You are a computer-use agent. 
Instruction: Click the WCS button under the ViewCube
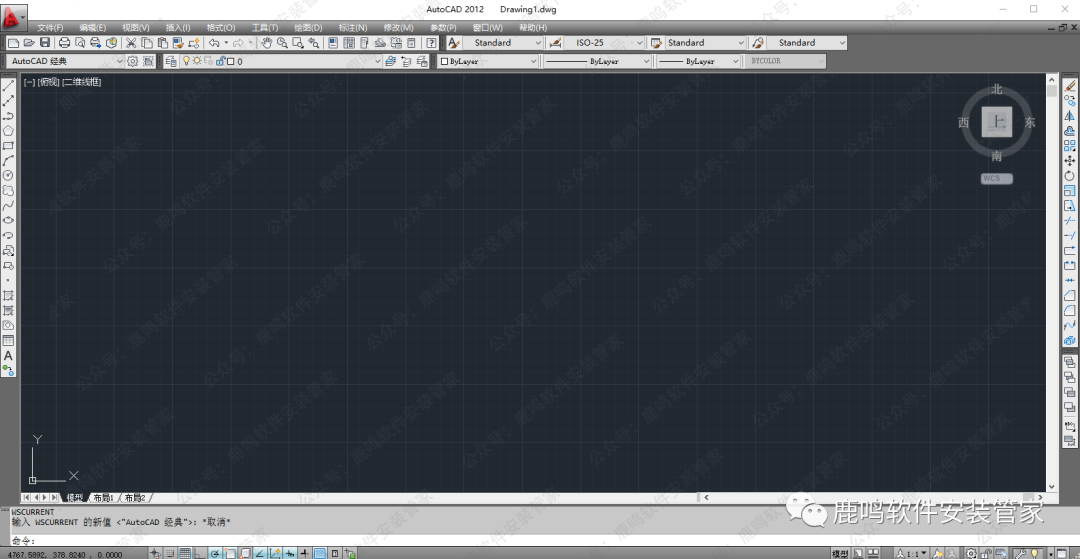point(996,179)
